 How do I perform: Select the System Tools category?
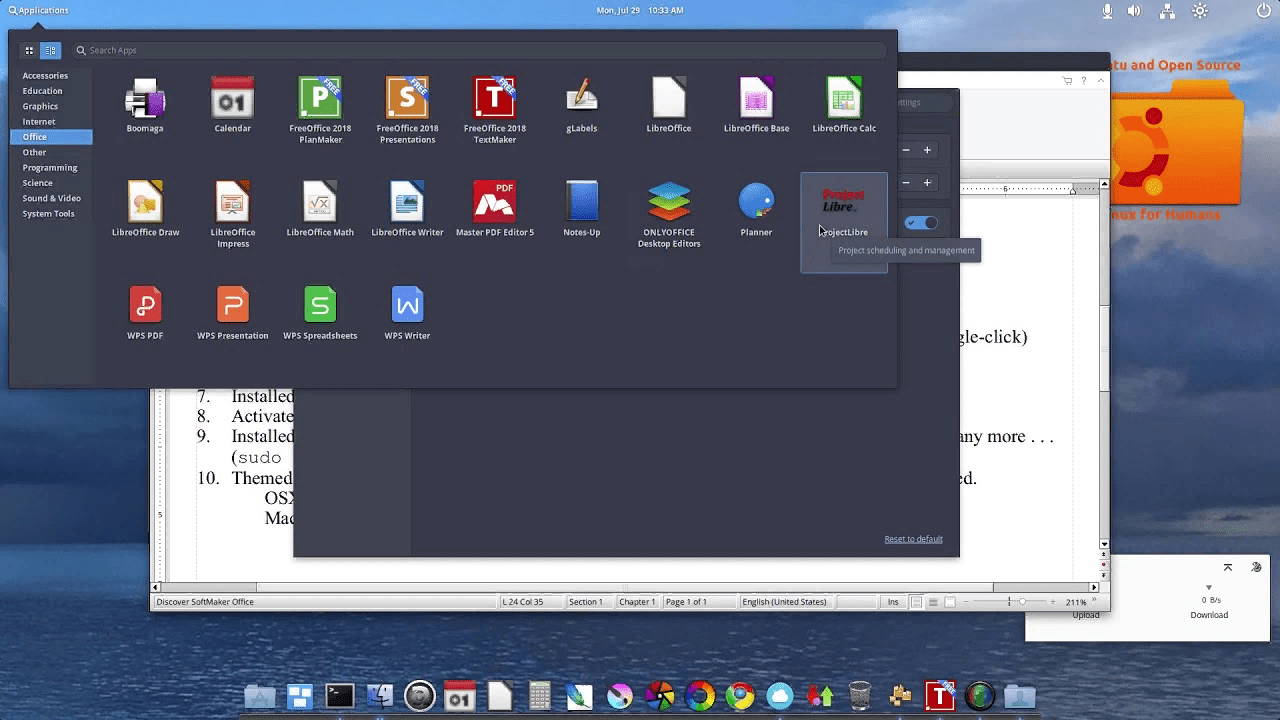(x=51, y=214)
